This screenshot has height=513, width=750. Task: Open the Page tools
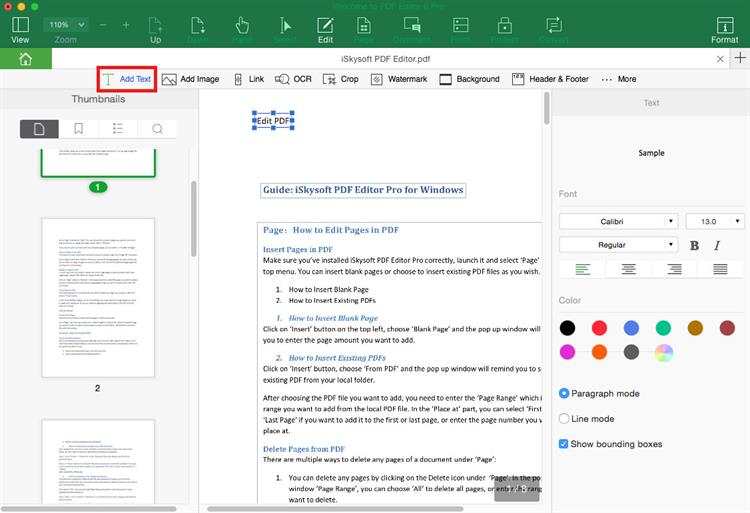[364, 30]
